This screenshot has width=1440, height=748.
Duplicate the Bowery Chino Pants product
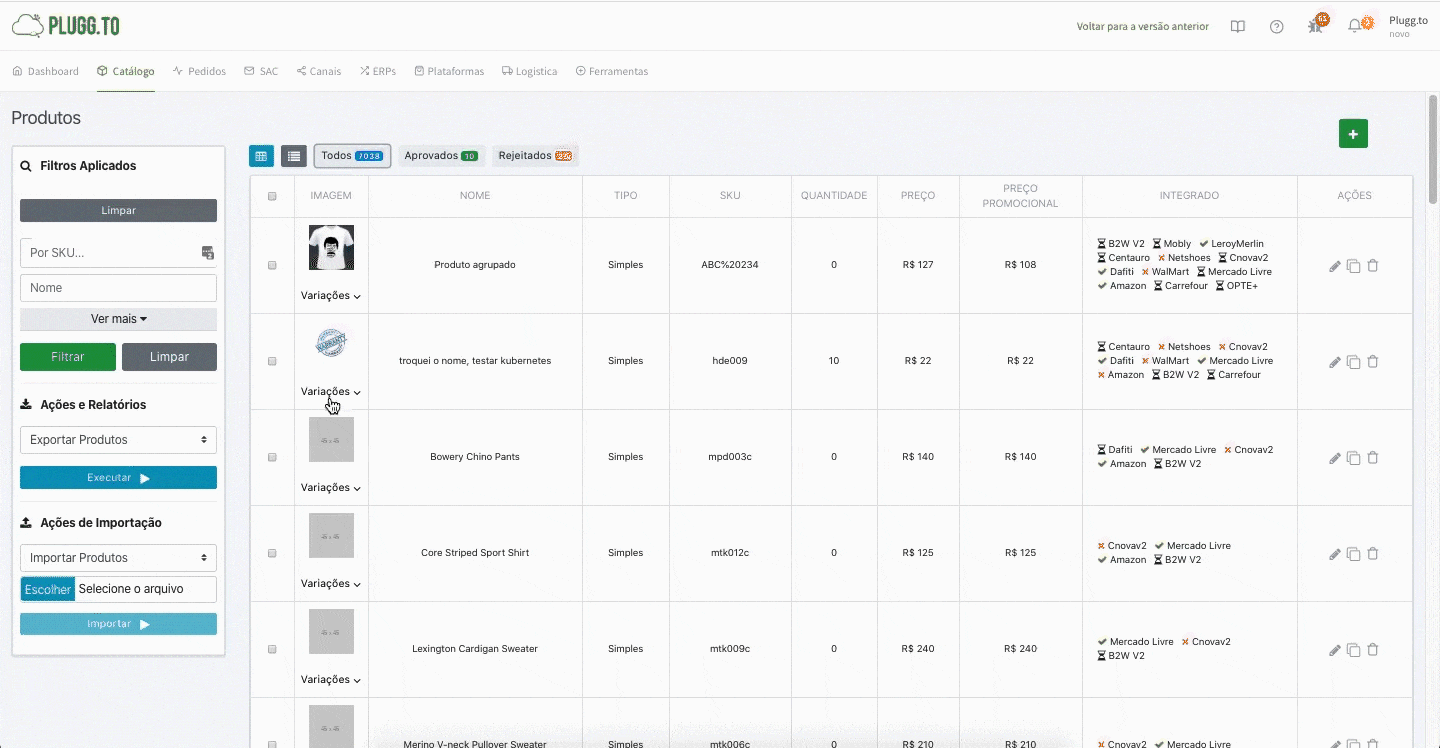point(1354,458)
